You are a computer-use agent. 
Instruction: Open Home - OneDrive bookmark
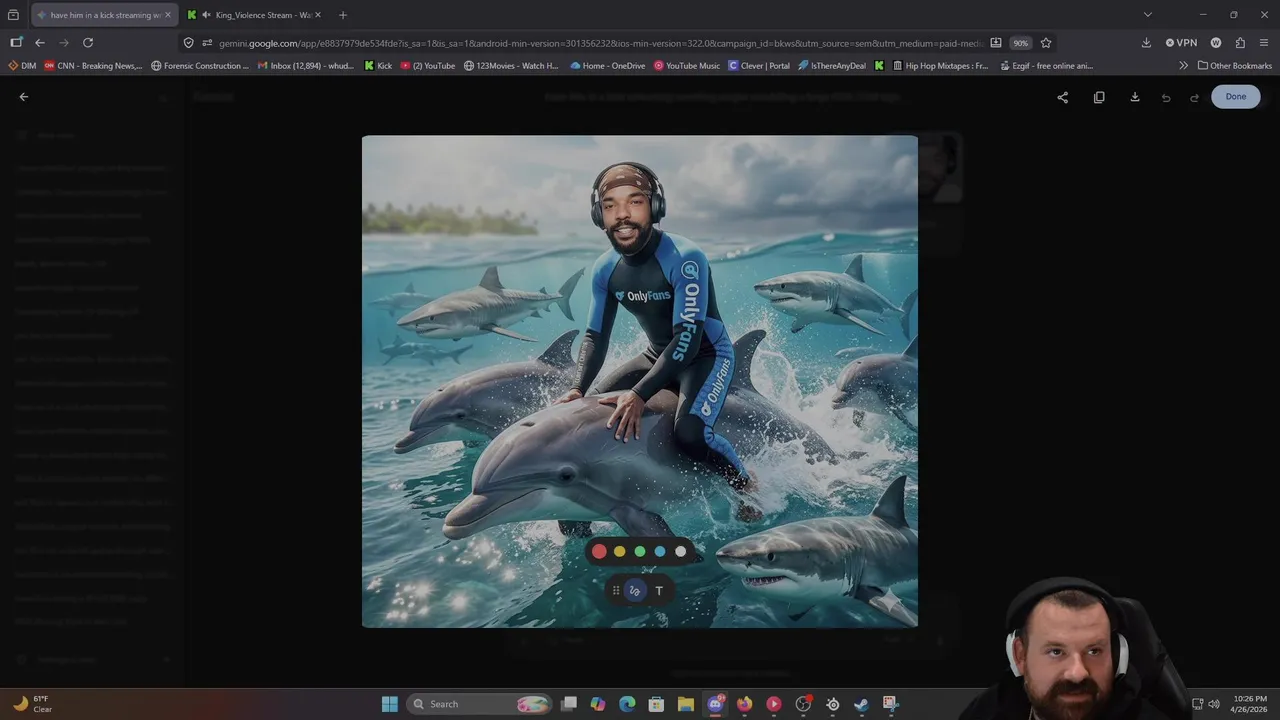(608, 66)
